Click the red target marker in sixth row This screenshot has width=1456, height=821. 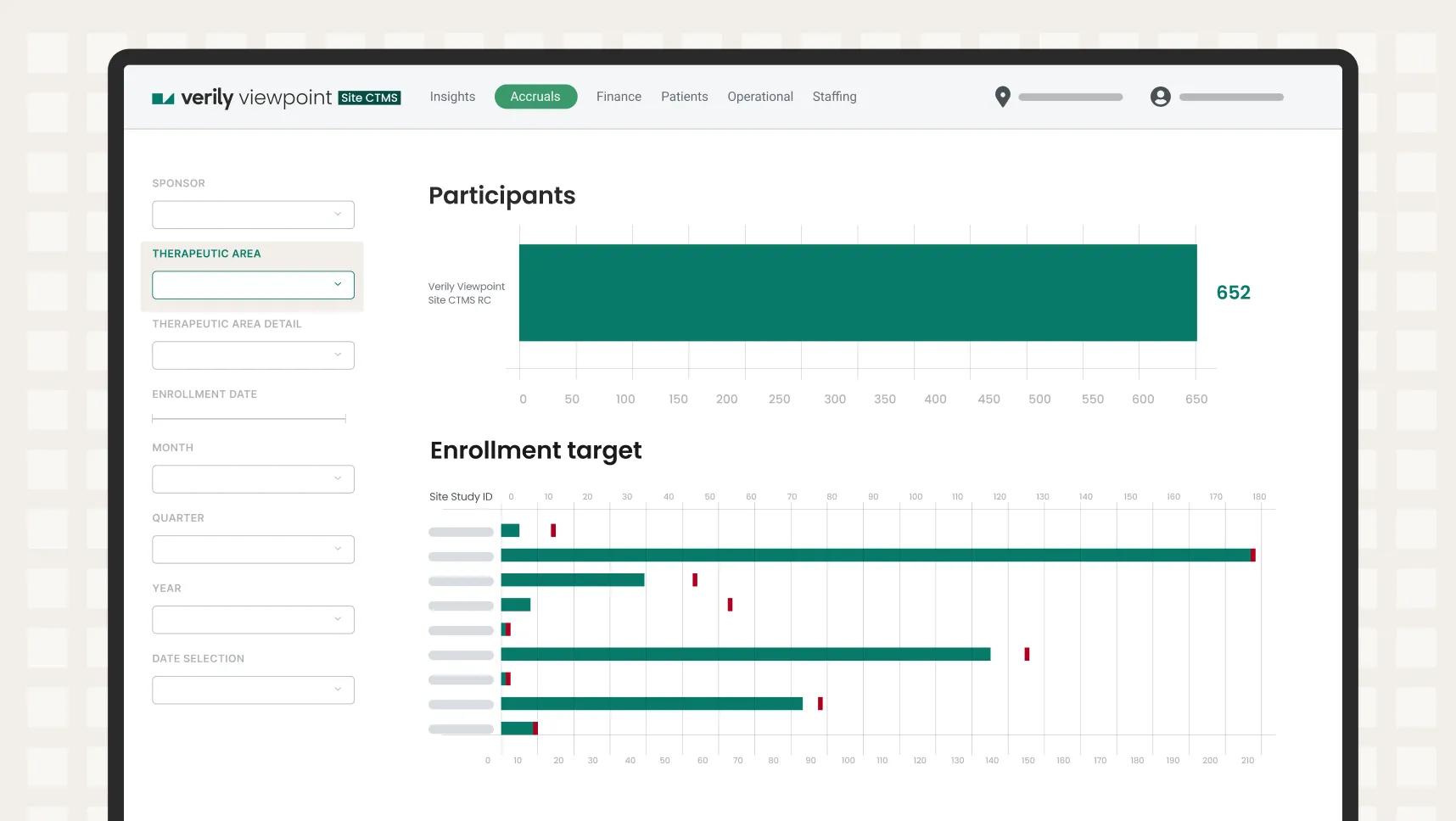[x=1027, y=654]
